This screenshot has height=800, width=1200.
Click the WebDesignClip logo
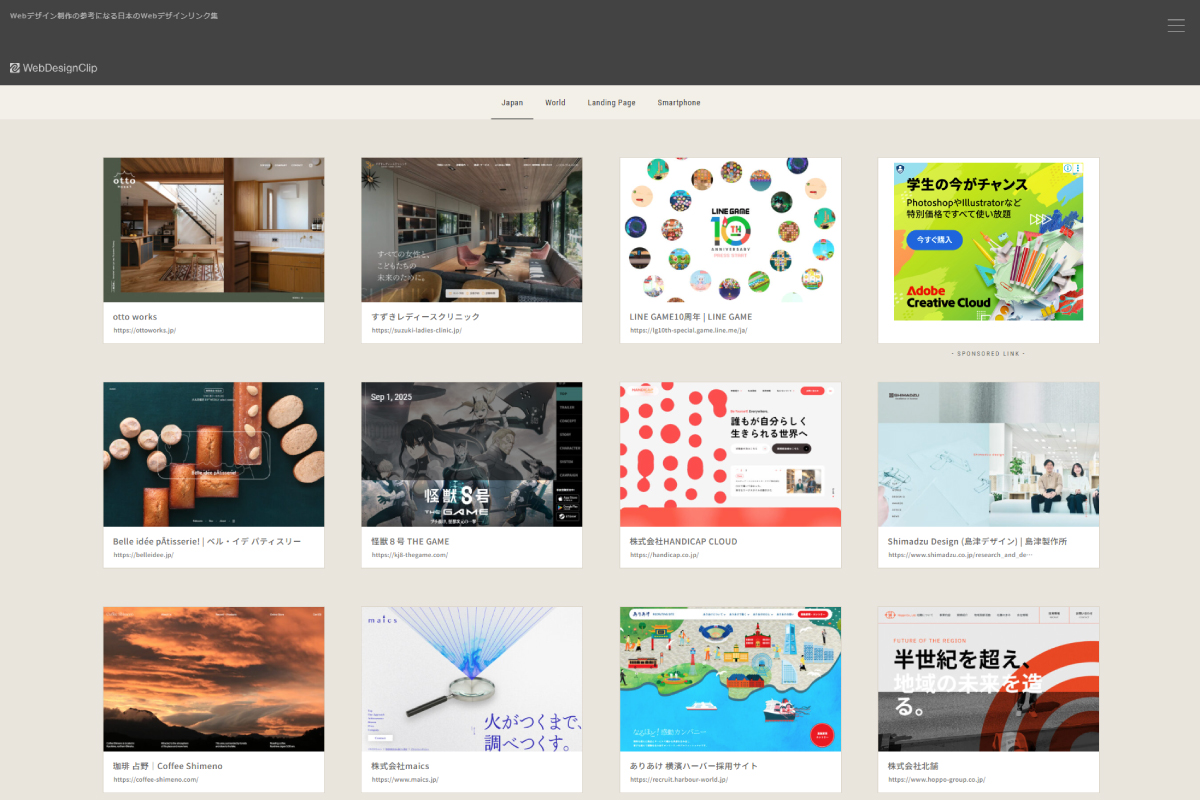(x=54, y=68)
